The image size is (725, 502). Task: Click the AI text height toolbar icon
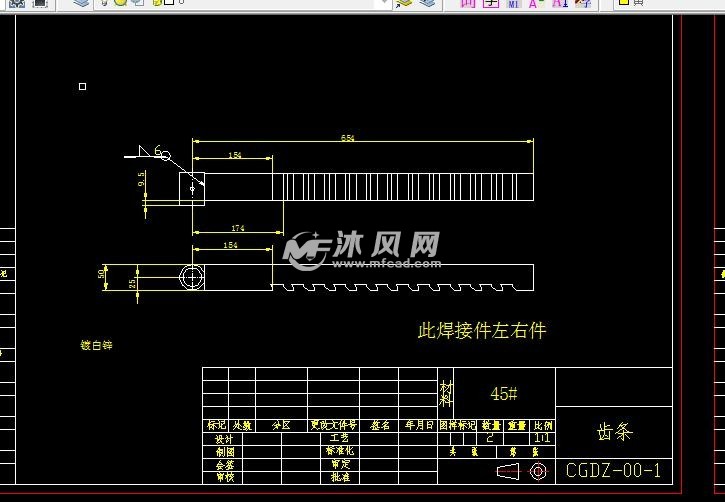click(560, 3)
